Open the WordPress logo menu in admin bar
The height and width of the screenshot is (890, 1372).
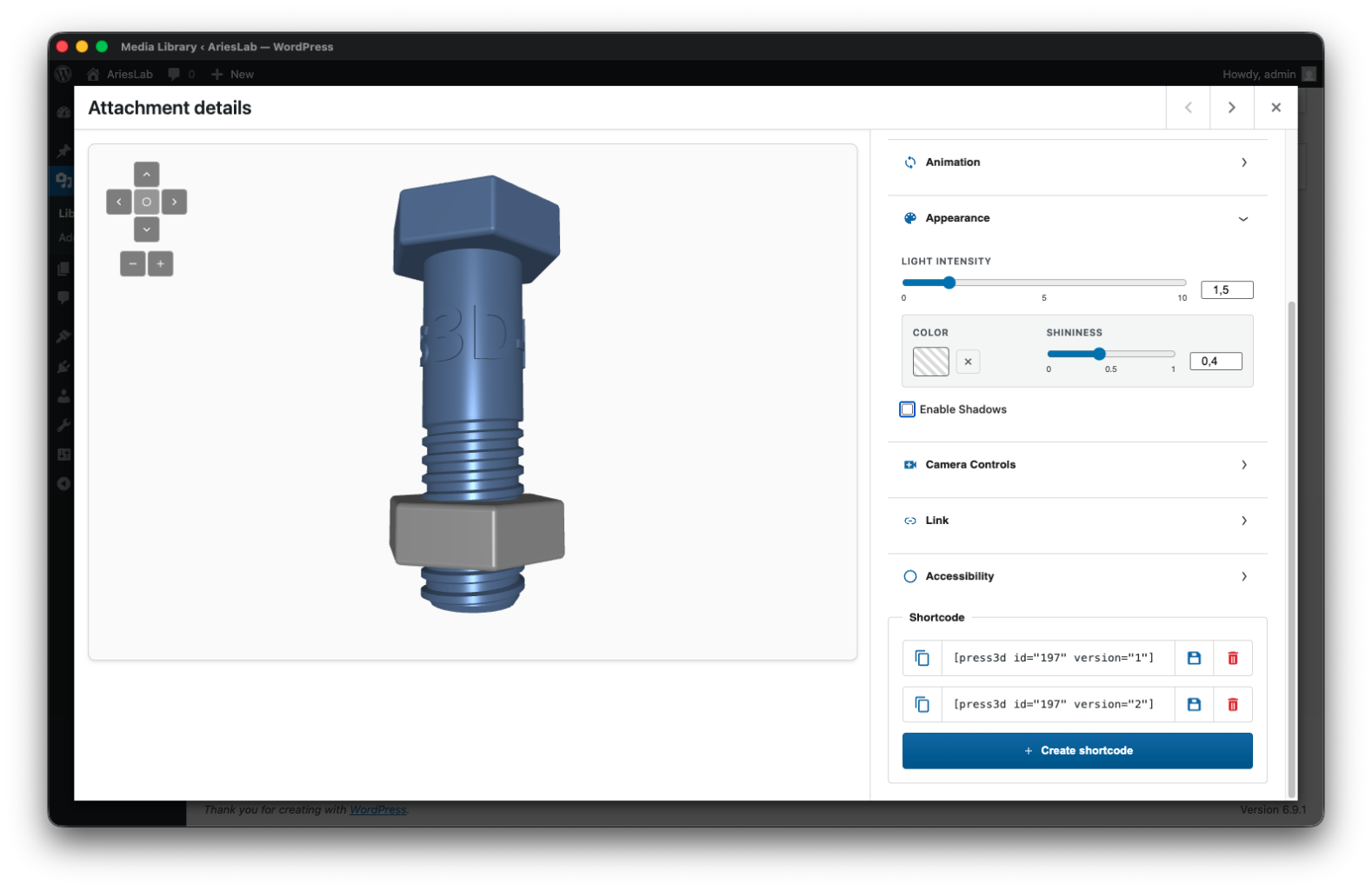point(63,74)
